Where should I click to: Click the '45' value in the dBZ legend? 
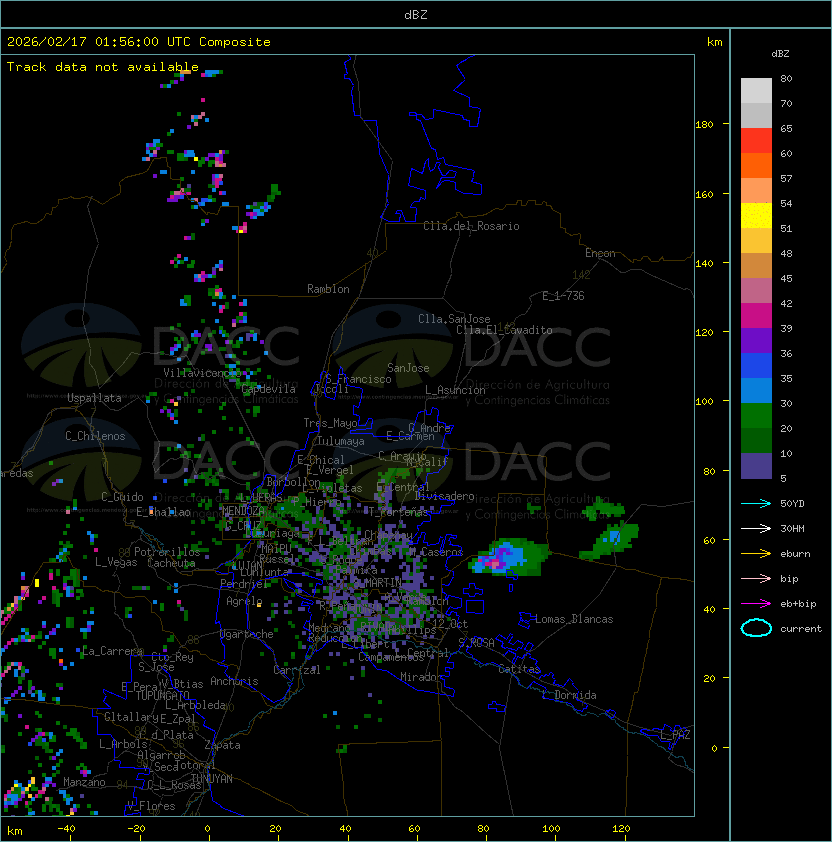(x=786, y=278)
